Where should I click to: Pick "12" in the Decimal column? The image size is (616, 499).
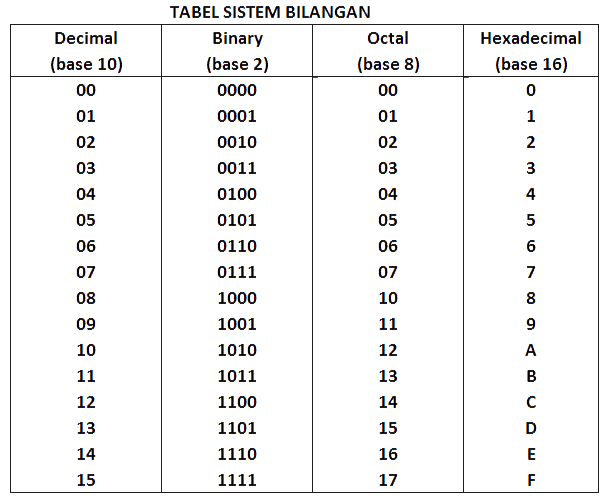click(x=86, y=402)
